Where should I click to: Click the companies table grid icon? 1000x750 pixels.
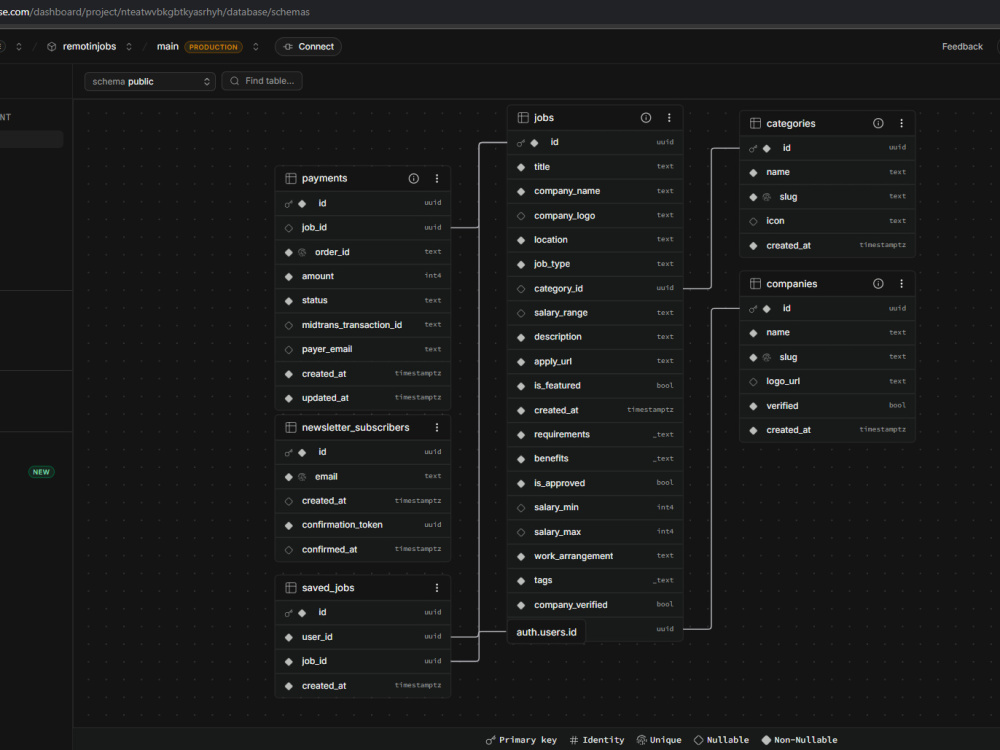(x=755, y=284)
